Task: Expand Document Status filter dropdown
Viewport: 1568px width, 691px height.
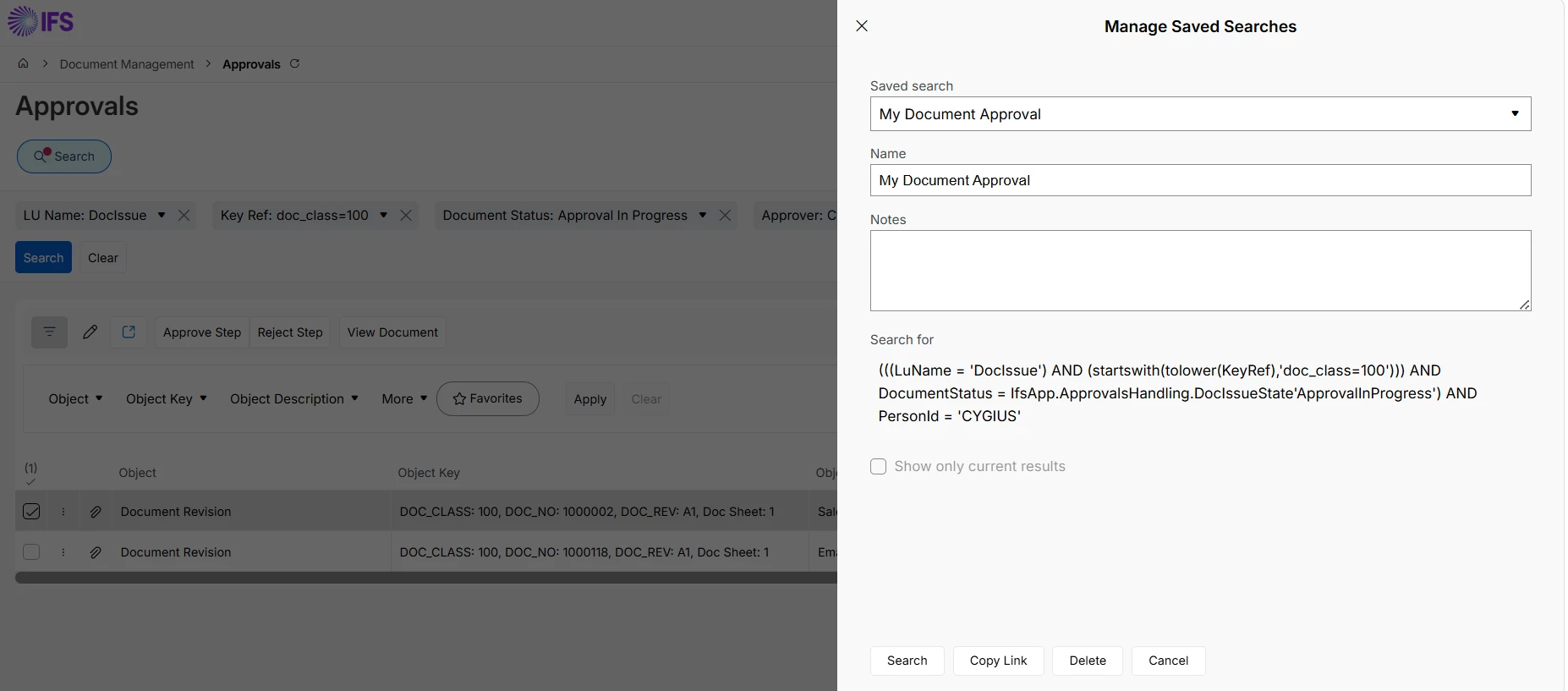Action: point(702,215)
